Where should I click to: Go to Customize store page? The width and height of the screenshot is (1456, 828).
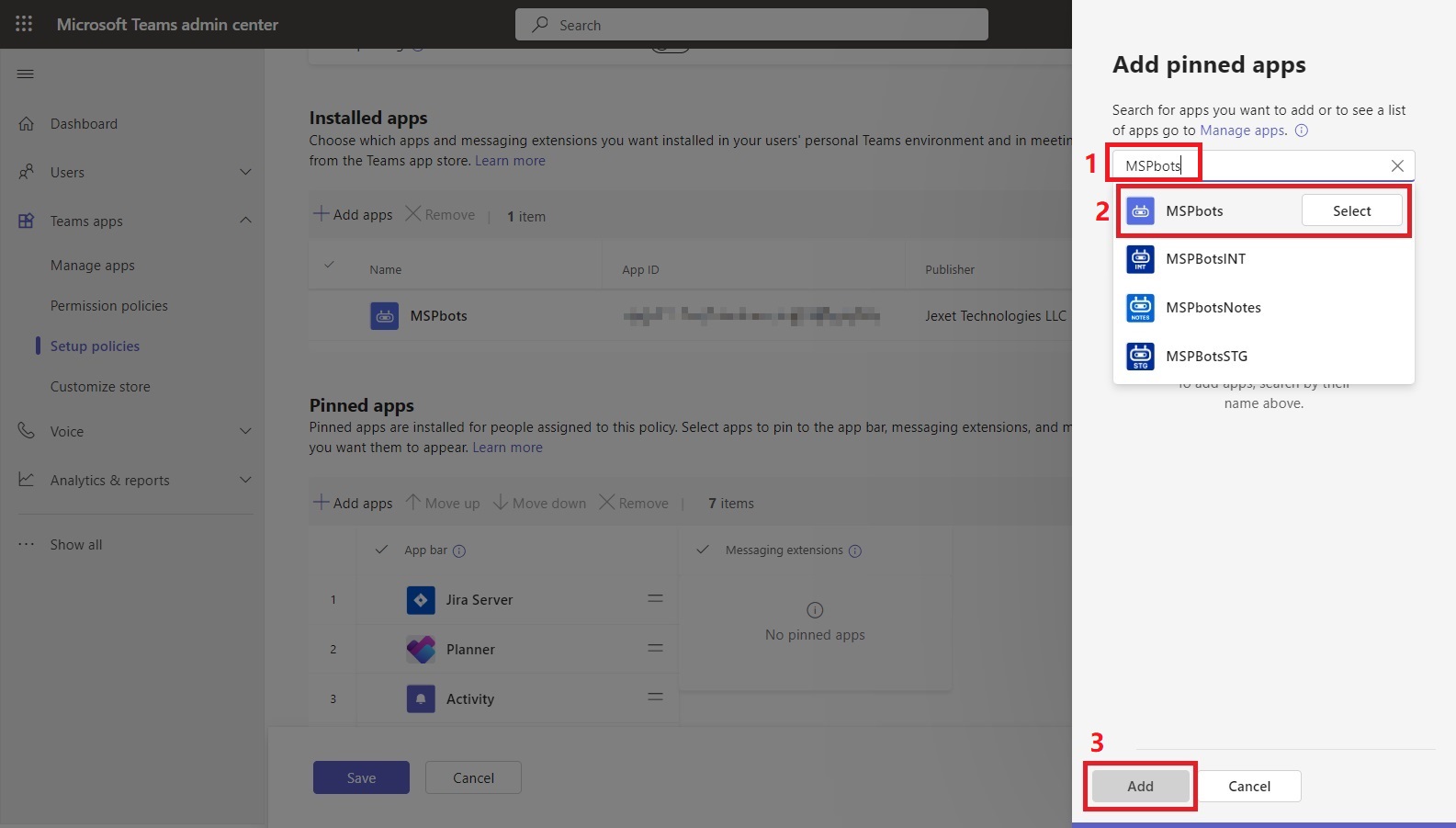click(x=100, y=387)
